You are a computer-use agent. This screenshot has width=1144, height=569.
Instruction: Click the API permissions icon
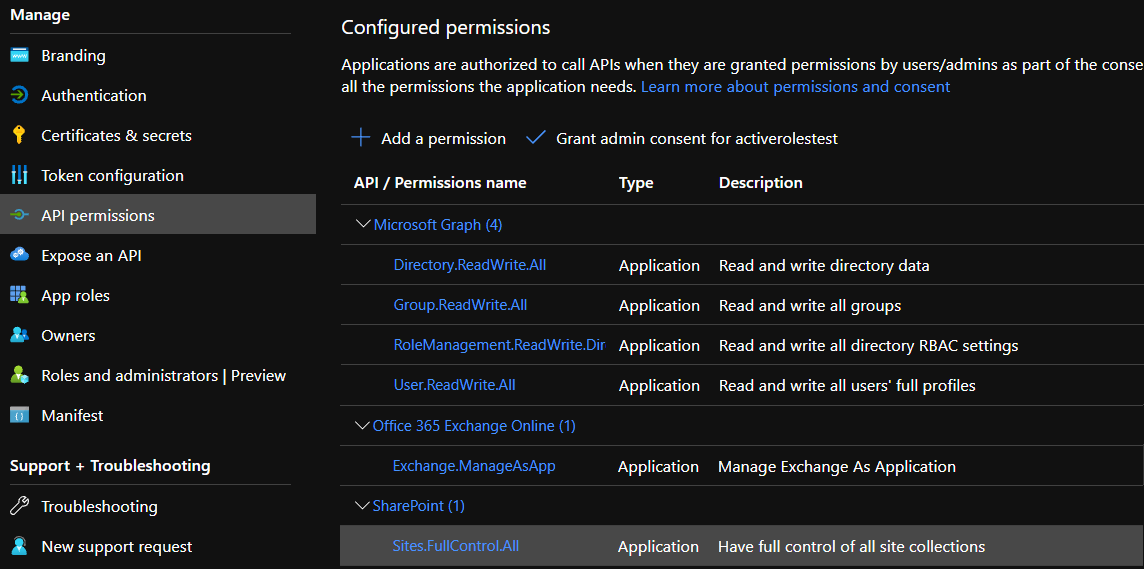click(20, 215)
